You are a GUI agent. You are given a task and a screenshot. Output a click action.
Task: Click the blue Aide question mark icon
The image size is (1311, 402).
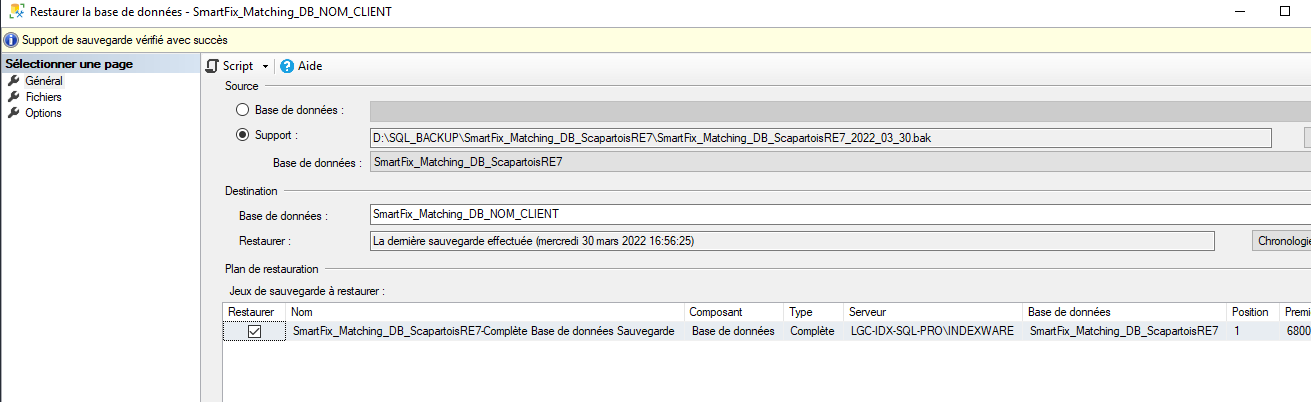287,66
